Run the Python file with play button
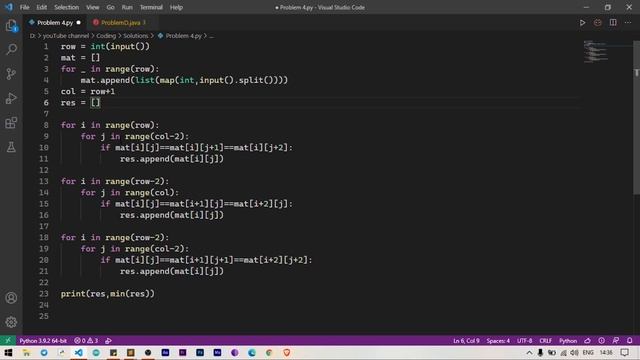Image resolution: width=640 pixels, height=360 pixels. 582,23
